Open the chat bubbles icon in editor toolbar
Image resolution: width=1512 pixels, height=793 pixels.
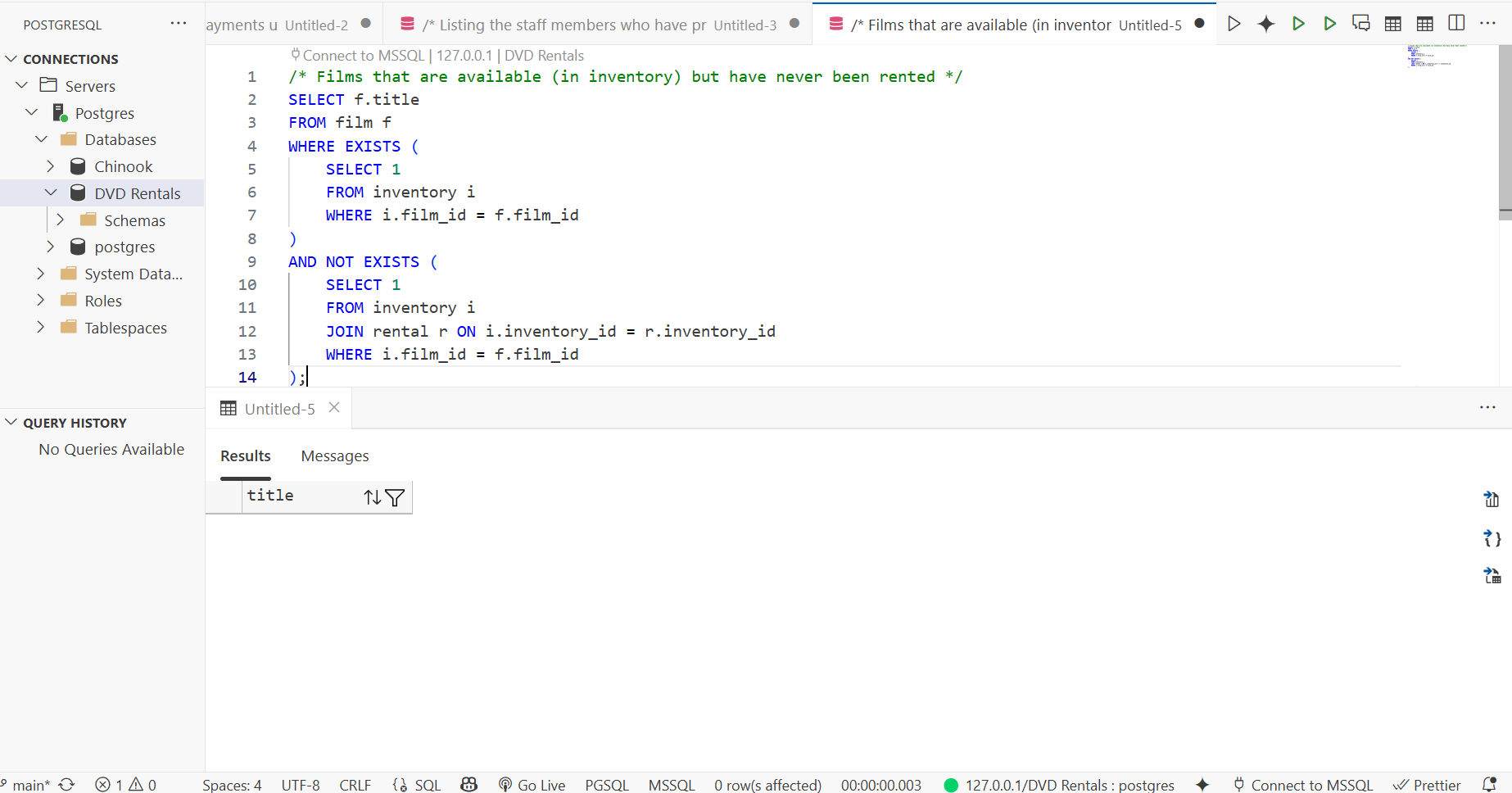pyautogui.click(x=1361, y=24)
